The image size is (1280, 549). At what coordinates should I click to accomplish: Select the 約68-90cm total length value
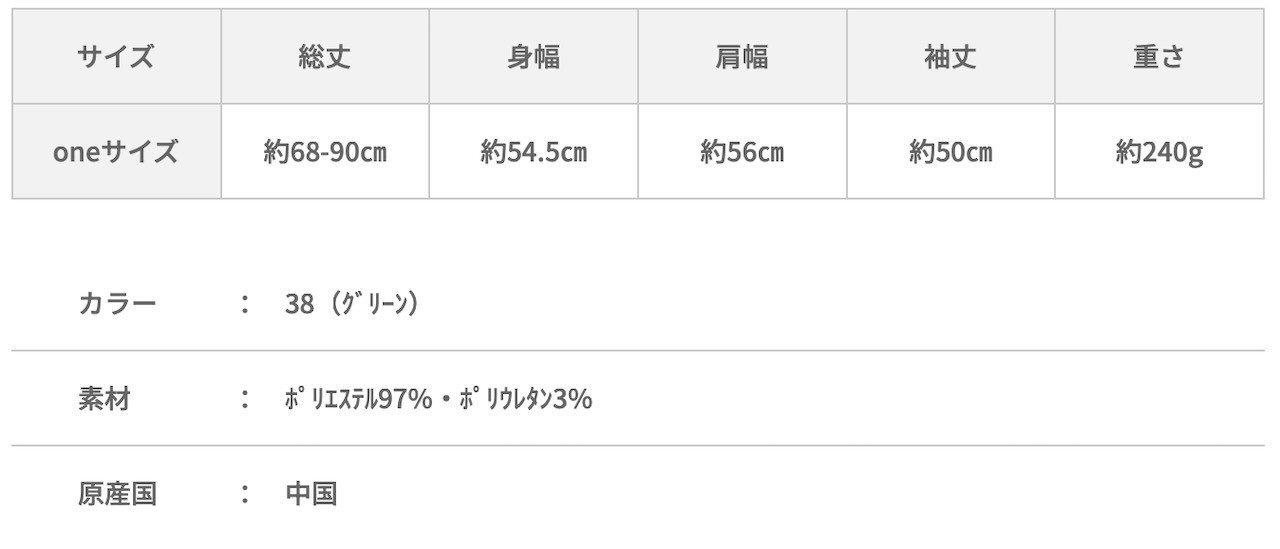[325, 152]
